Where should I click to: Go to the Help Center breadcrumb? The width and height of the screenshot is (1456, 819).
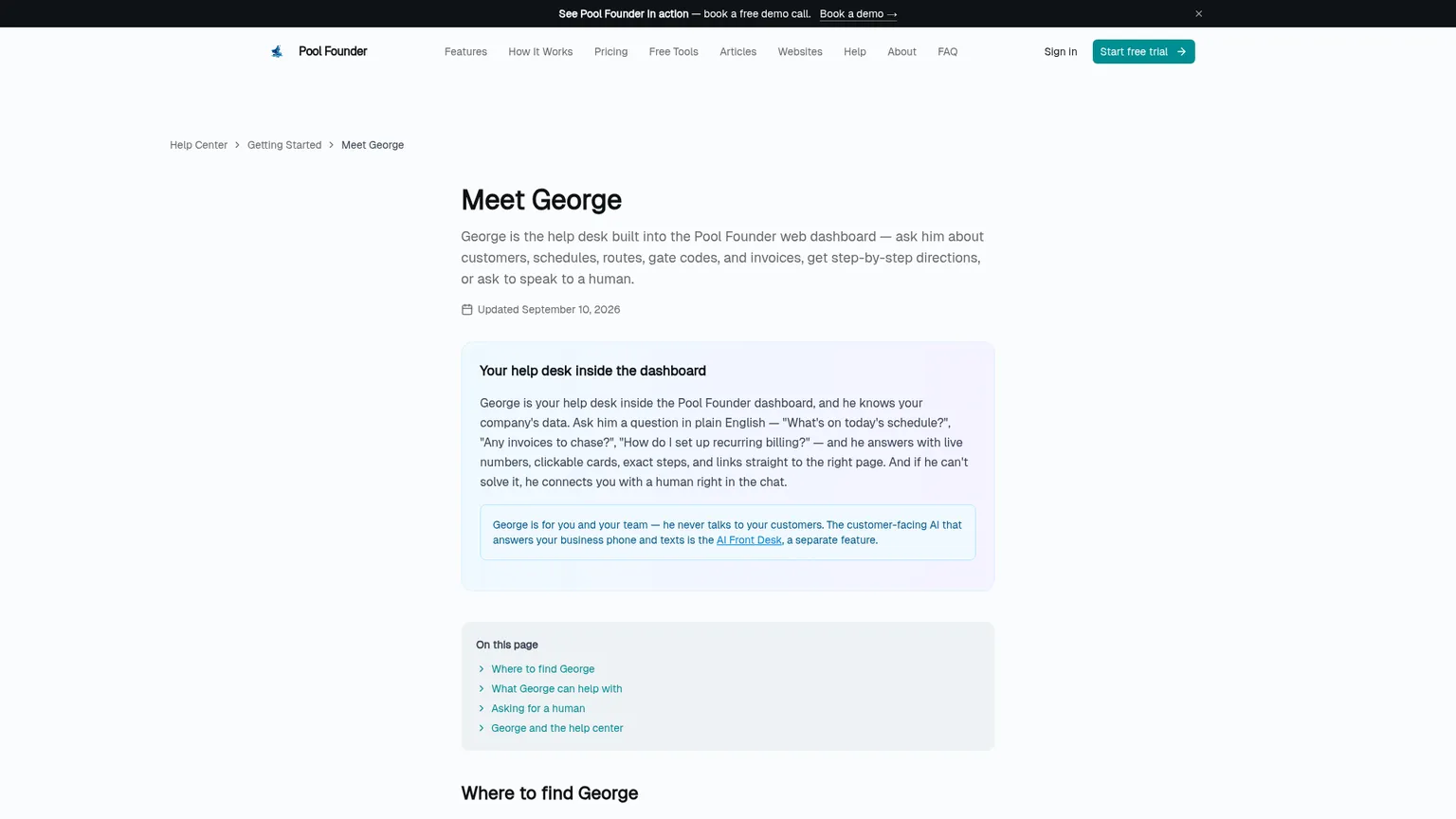click(198, 145)
